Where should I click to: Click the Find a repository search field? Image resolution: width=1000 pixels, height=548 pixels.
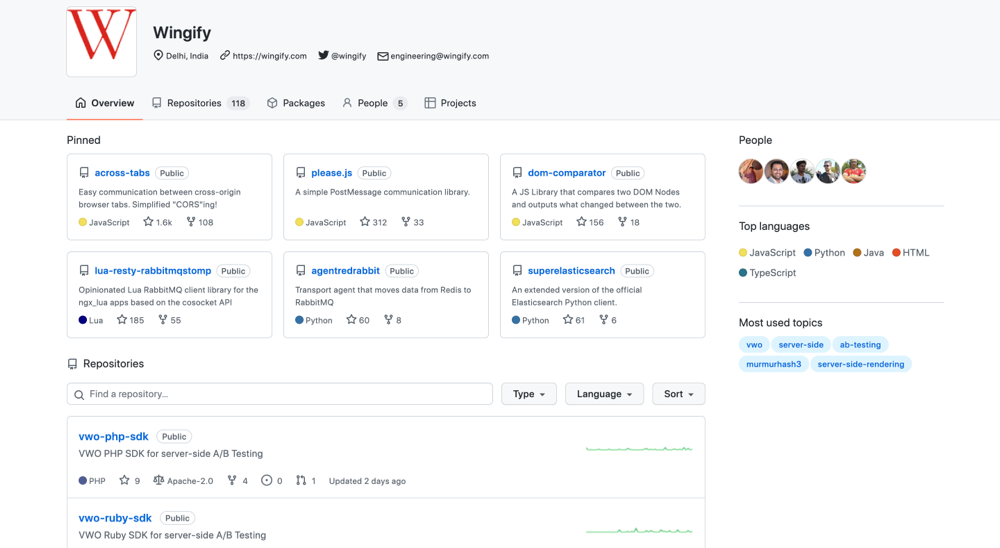pyautogui.click(x=279, y=394)
